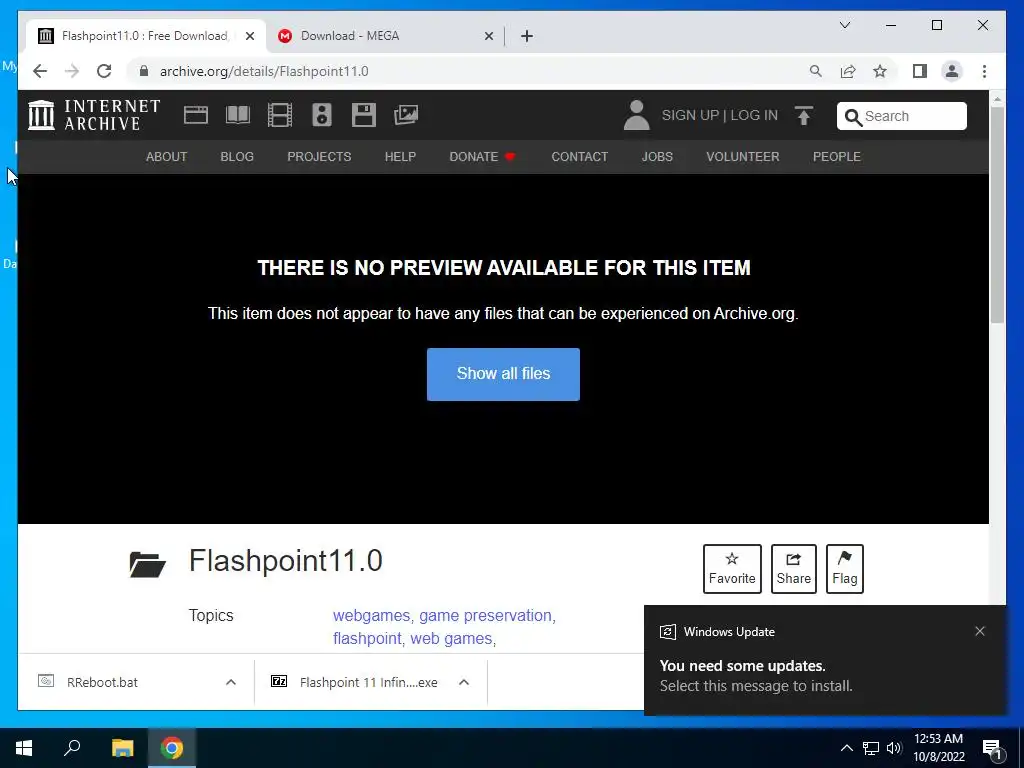
Task: Open Chrome profile avatar
Action: (x=952, y=71)
